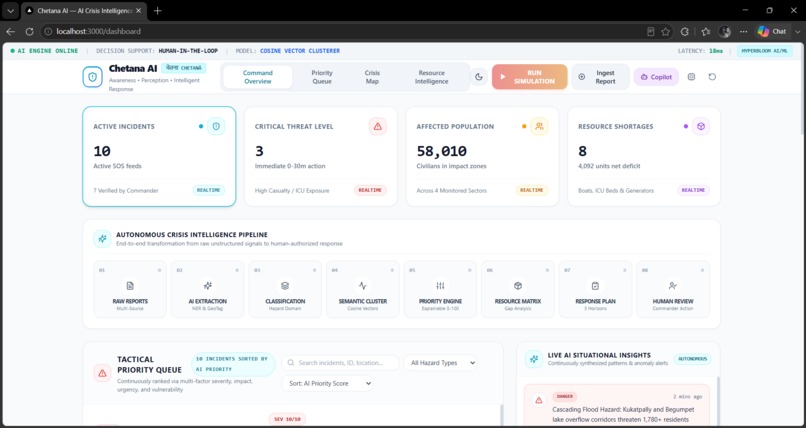
Task: Click the REALTIME badge on Active Incidents
Action: click(x=209, y=190)
